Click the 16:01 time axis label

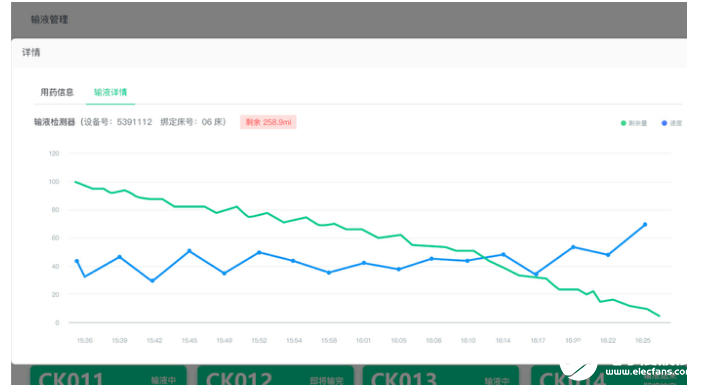(x=363, y=341)
